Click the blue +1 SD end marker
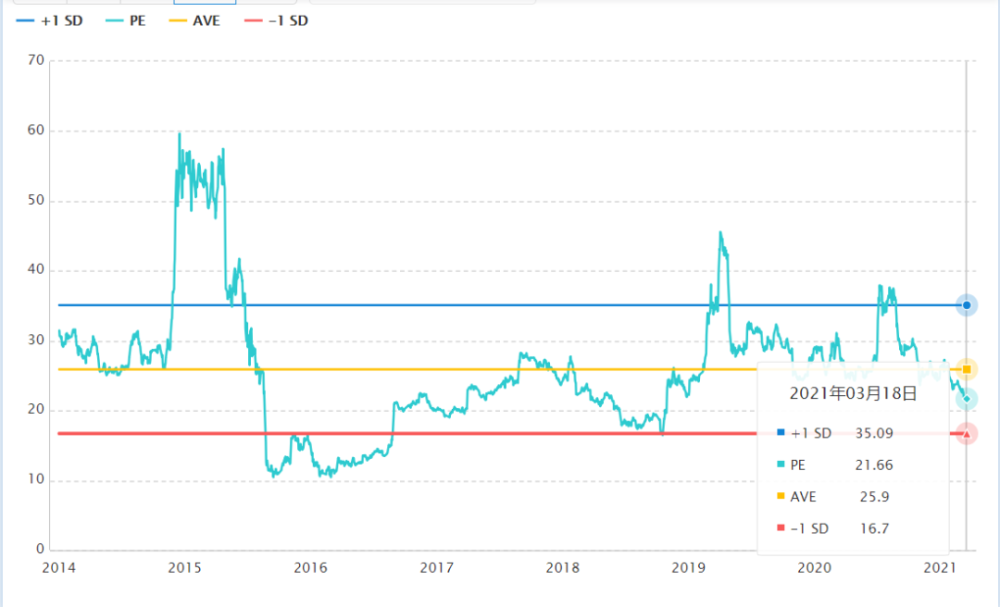The width and height of the screenshot is (1000, 607). pos(966,305)
